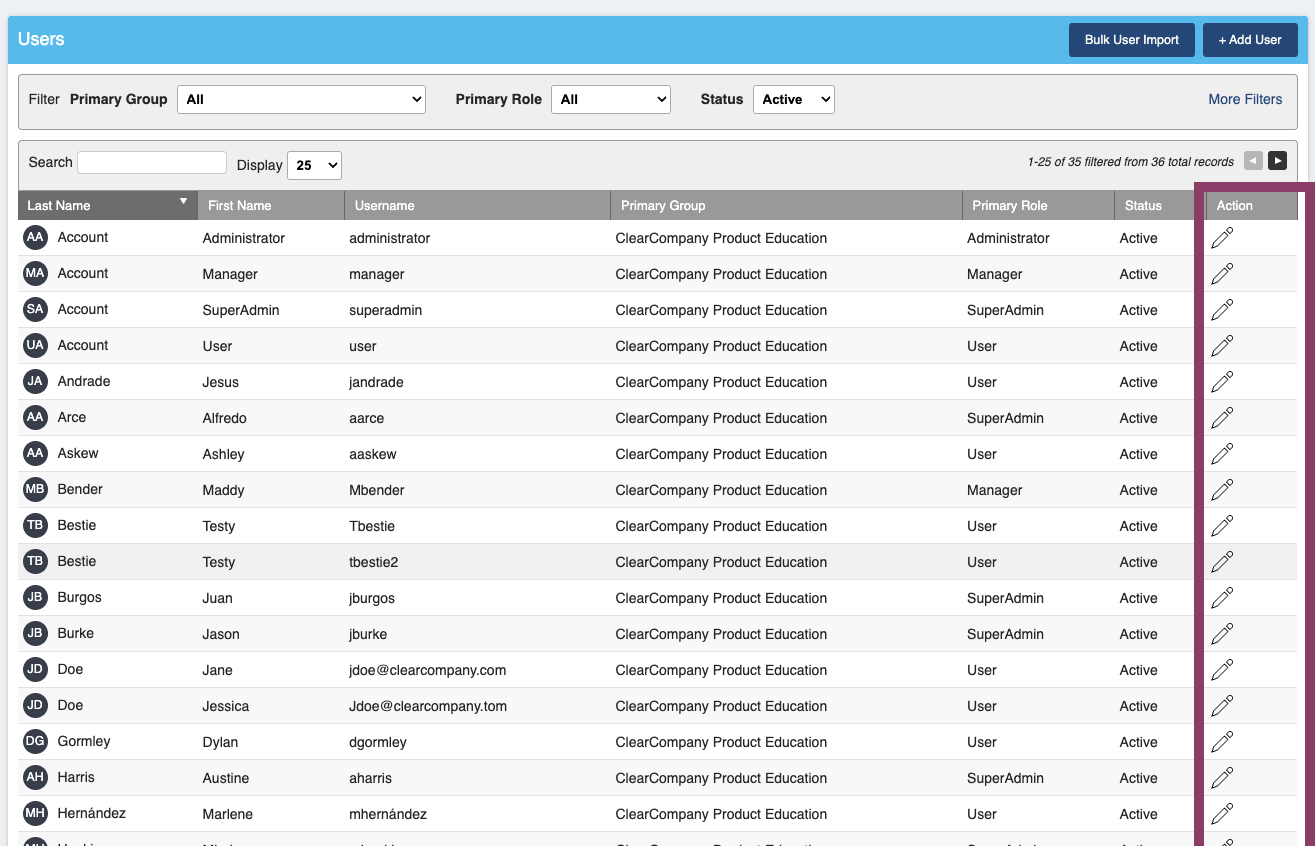Edit Alfredo Arce using pencil icon

click(x=1222, y=418)
